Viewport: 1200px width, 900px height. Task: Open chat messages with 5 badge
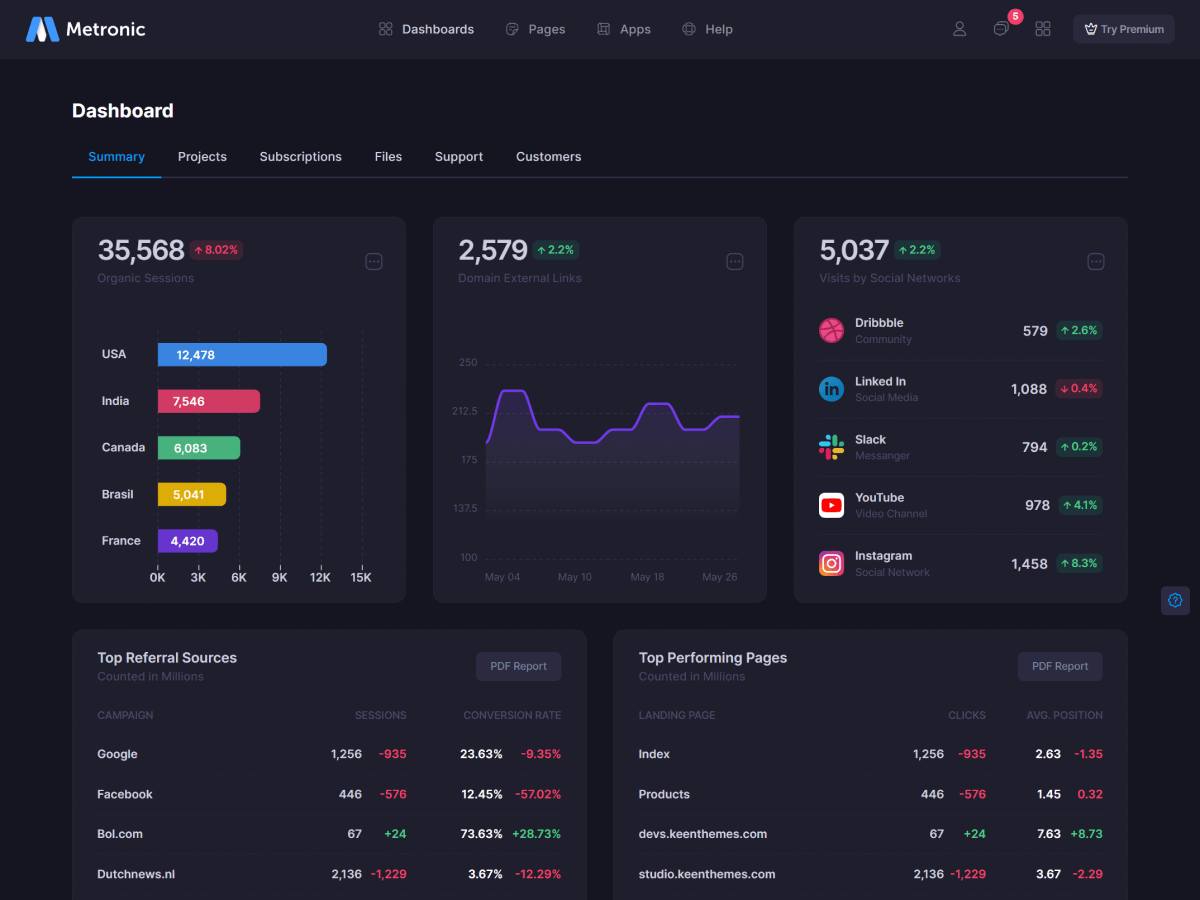click(1001, 29)
